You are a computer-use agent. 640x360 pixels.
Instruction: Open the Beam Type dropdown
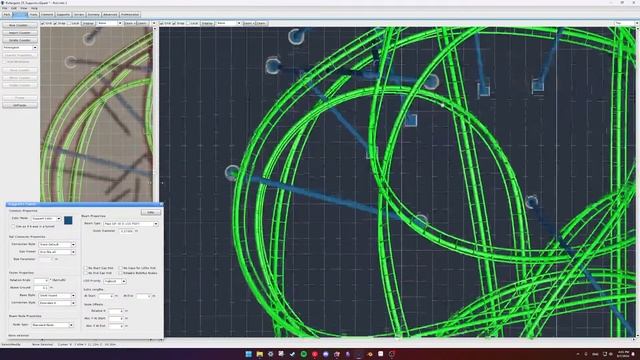point(131,224)
